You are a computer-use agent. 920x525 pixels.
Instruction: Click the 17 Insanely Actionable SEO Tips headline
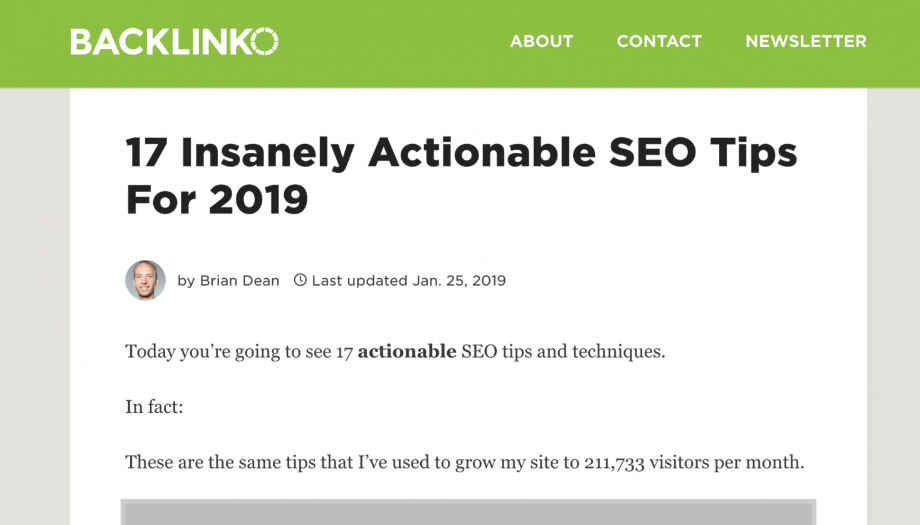coord(461,176)
